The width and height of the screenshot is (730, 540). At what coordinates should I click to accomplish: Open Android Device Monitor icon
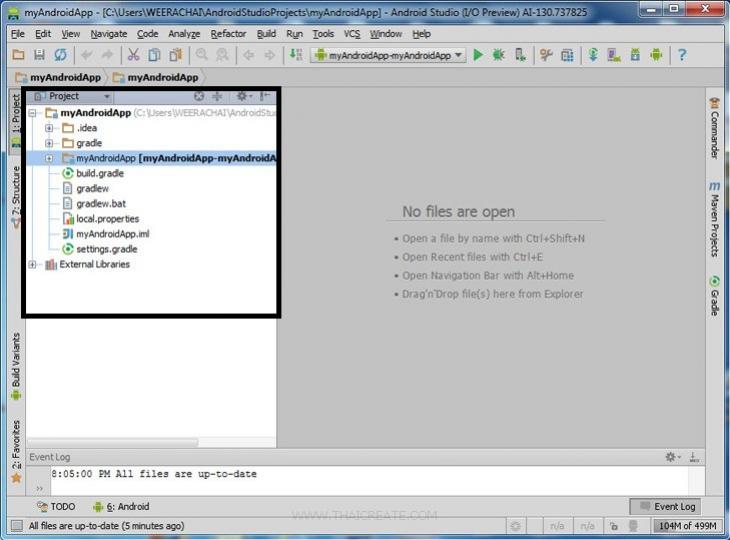click(x=656, y=55)
